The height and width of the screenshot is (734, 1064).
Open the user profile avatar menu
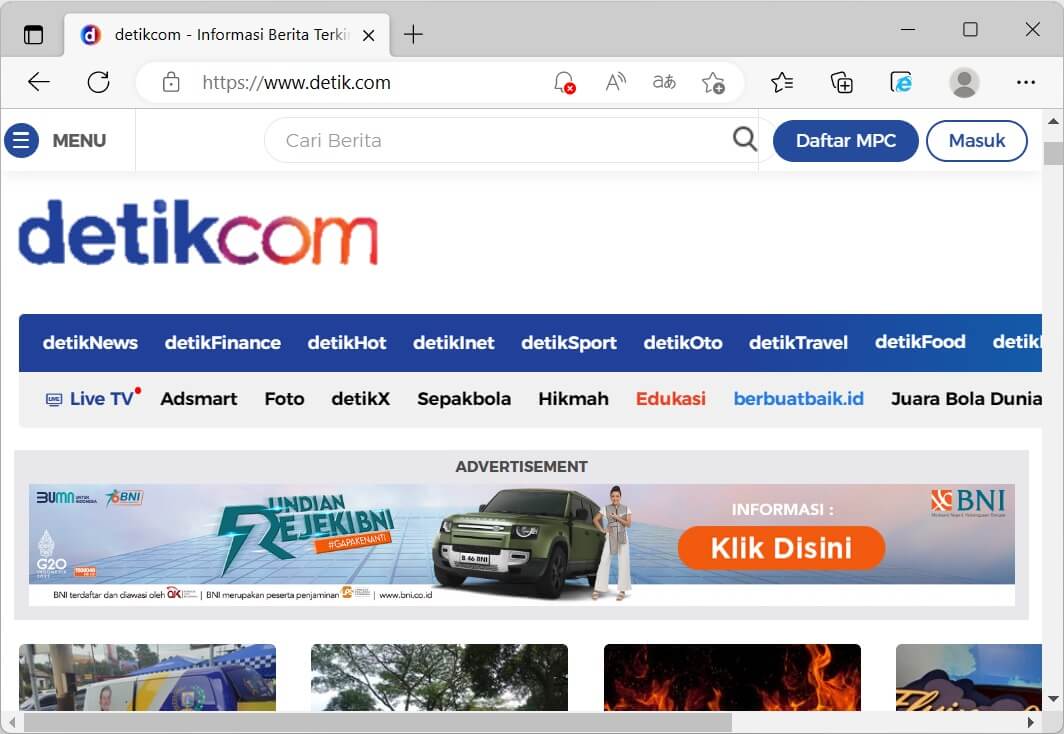(x=964, y=83)
